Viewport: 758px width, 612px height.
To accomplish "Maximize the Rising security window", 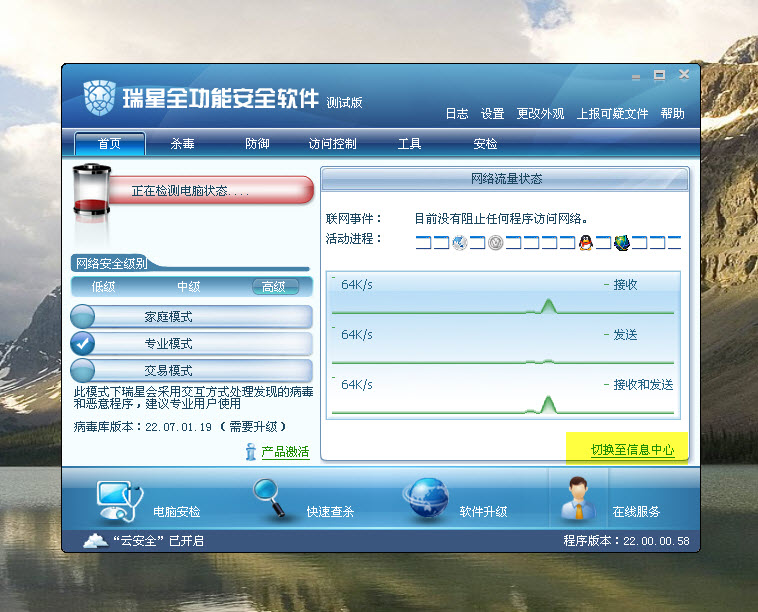I will 659,75.
